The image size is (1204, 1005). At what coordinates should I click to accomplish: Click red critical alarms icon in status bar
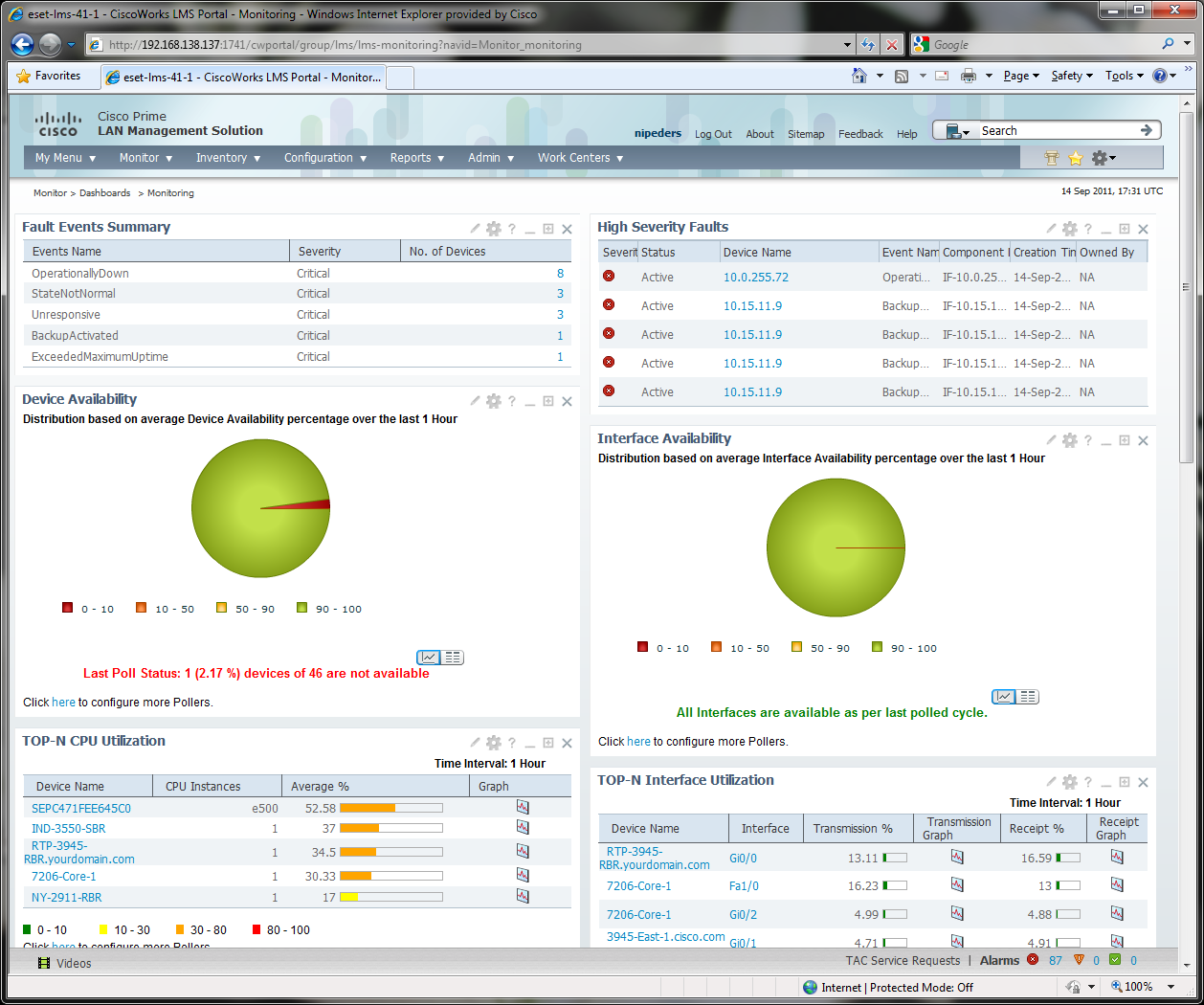[x=1033, y=959]
